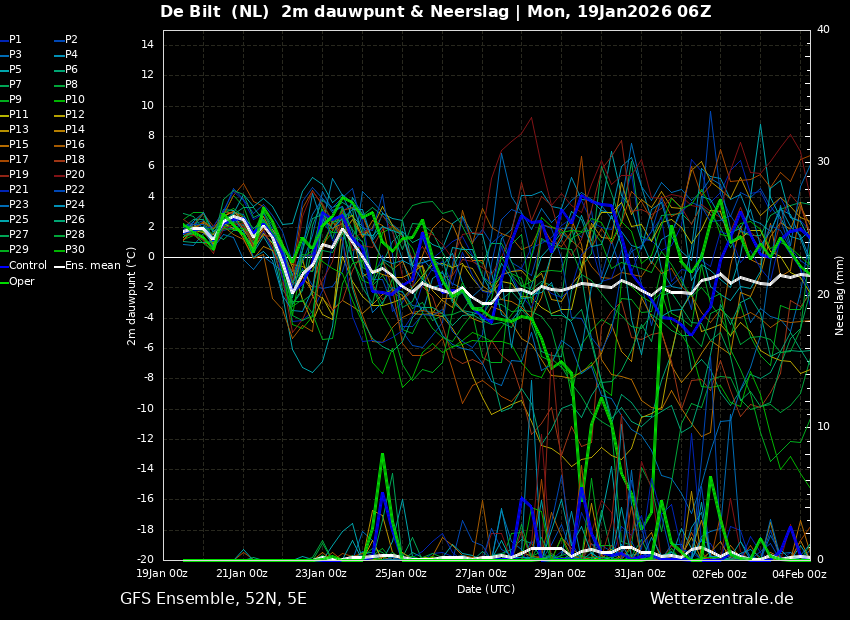
Task: Click the 04Feb 00z date tick label
Action: 798,574
